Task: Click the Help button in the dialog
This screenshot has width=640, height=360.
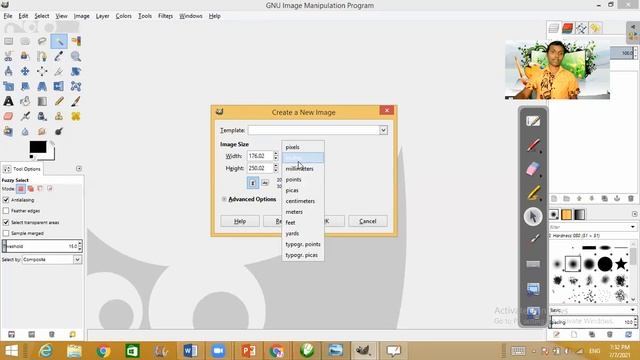Action: coord(240,221)
